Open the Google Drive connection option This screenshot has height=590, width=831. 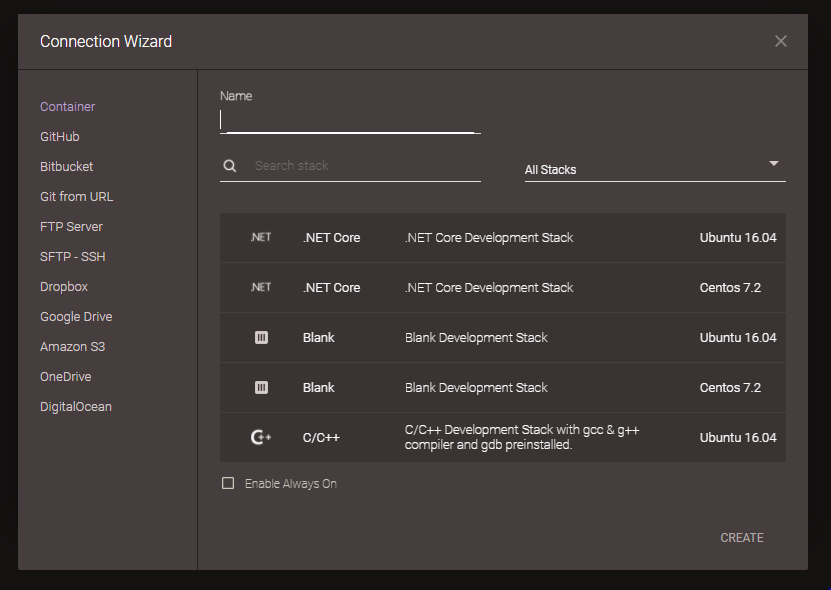click(76, 316)
